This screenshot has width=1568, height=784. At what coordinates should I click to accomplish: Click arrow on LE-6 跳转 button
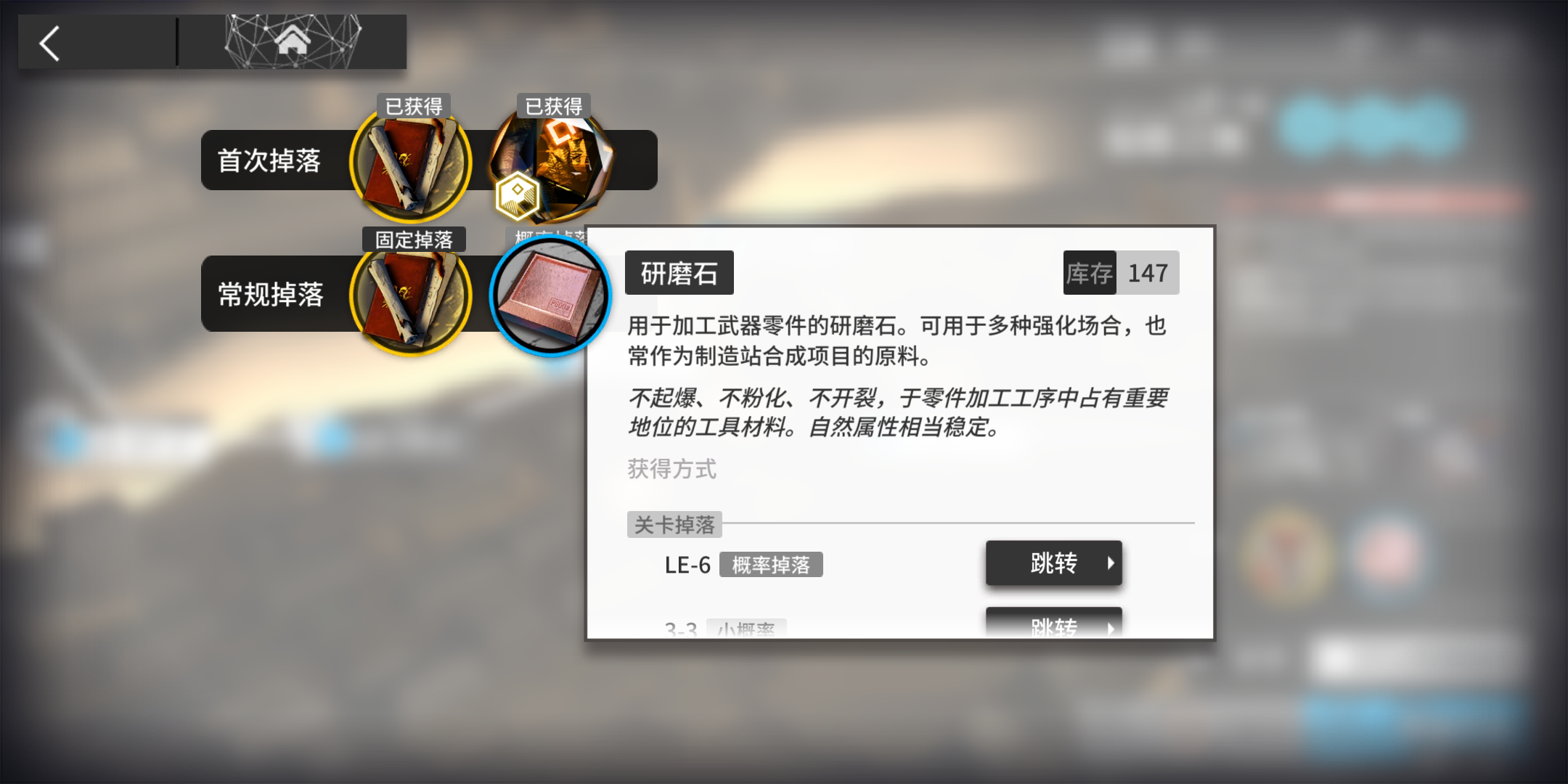[x=1110, y=563]
